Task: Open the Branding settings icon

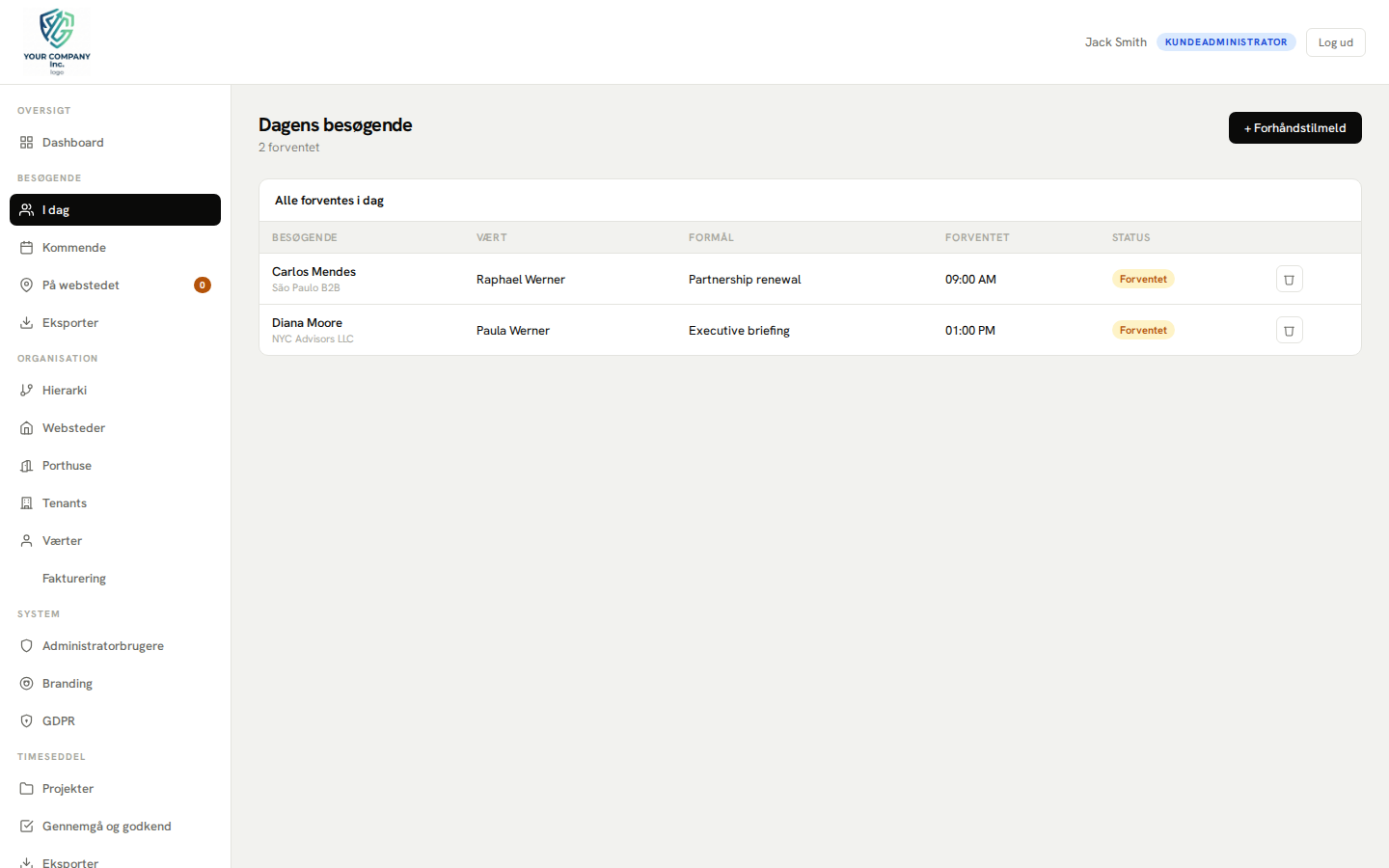Action: (26, 683)
